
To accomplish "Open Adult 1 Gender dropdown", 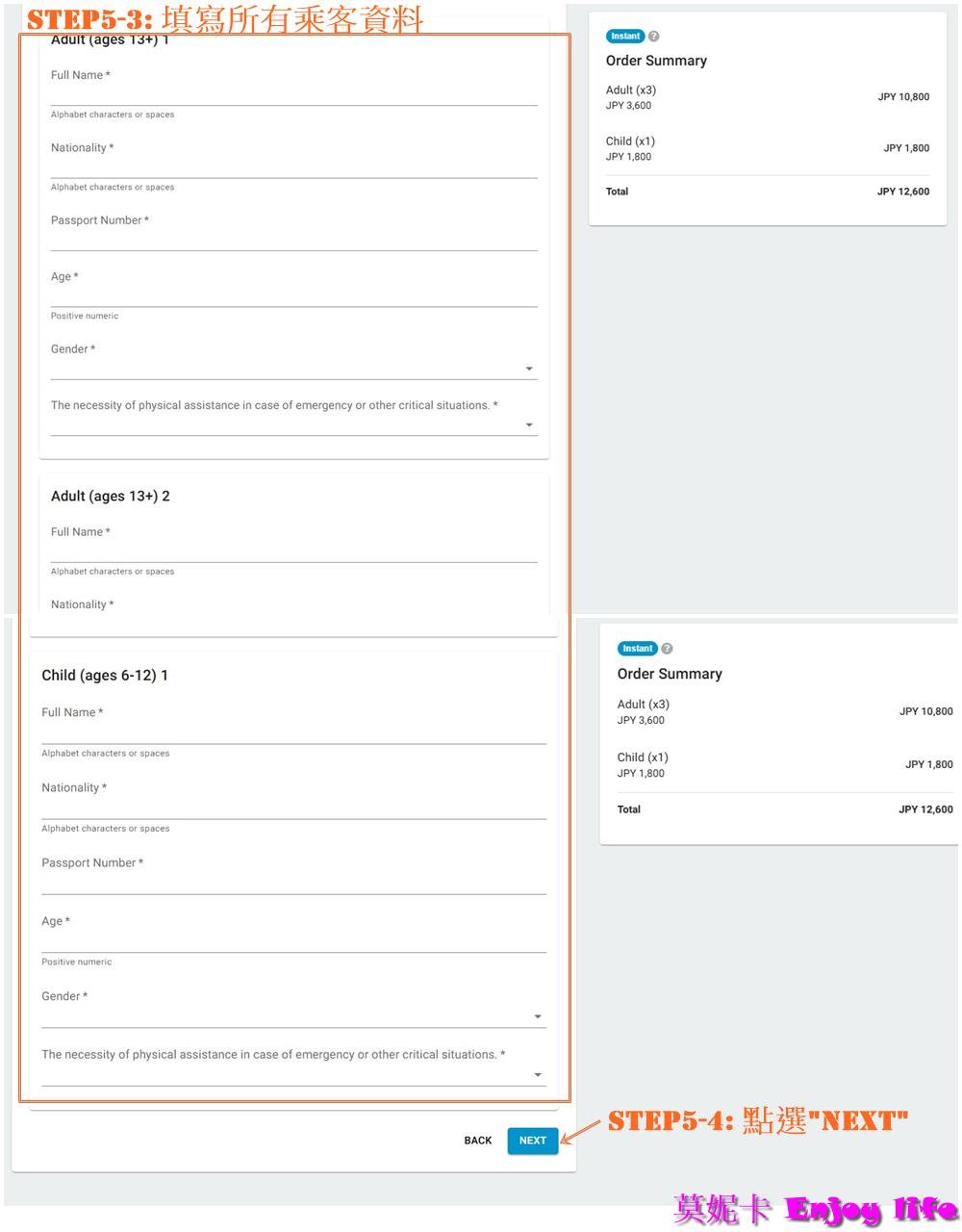I will [293, 369].
